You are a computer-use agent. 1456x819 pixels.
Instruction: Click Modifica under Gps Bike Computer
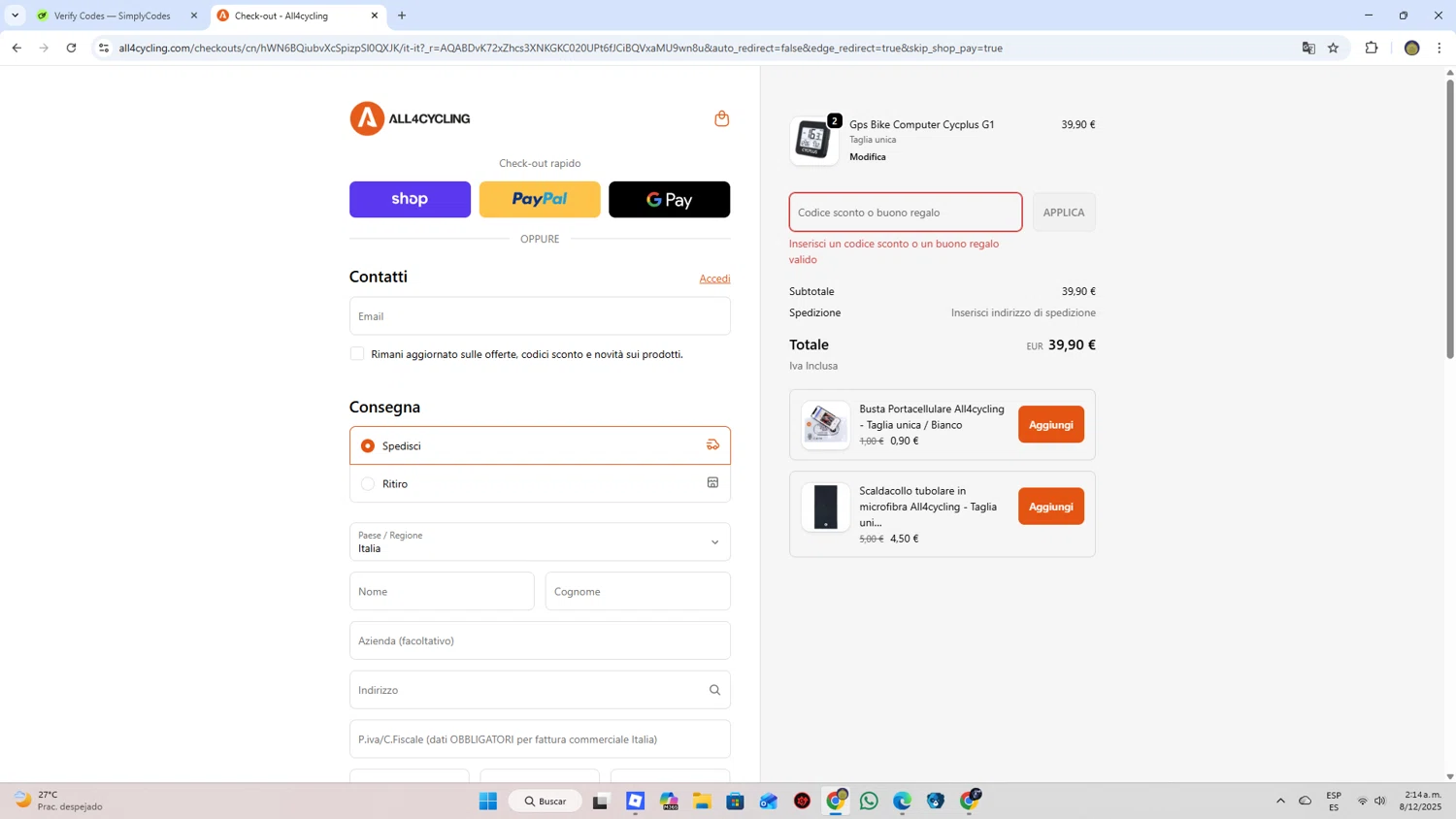(x=868, y=156)
